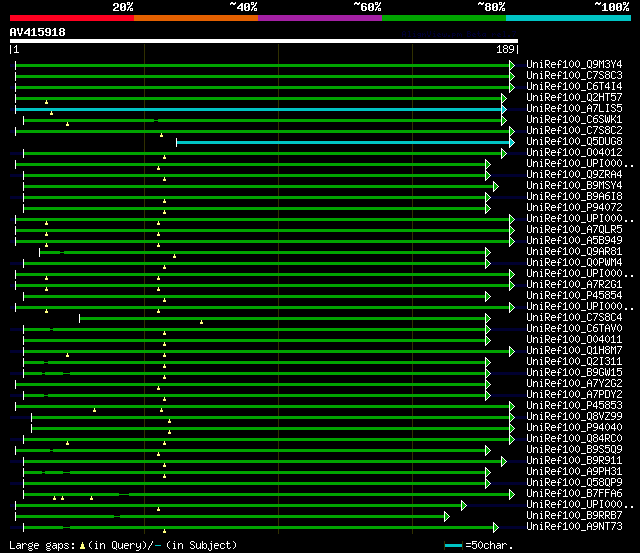Click the UniRef100_C7S8C2 label

coord(574,131)
